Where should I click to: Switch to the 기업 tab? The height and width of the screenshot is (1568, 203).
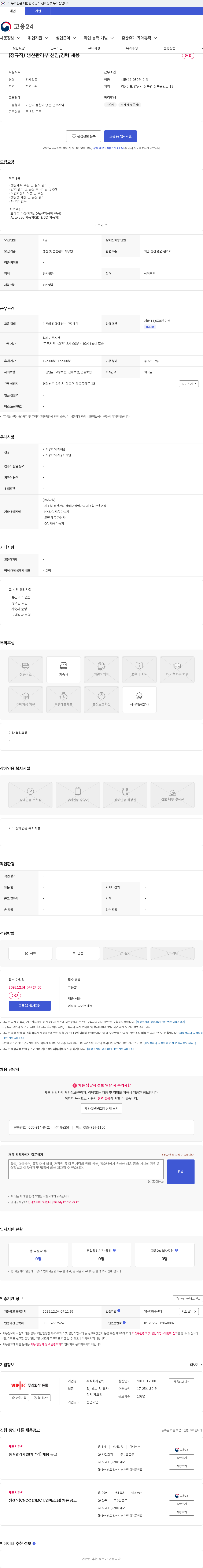pos(38,11)
